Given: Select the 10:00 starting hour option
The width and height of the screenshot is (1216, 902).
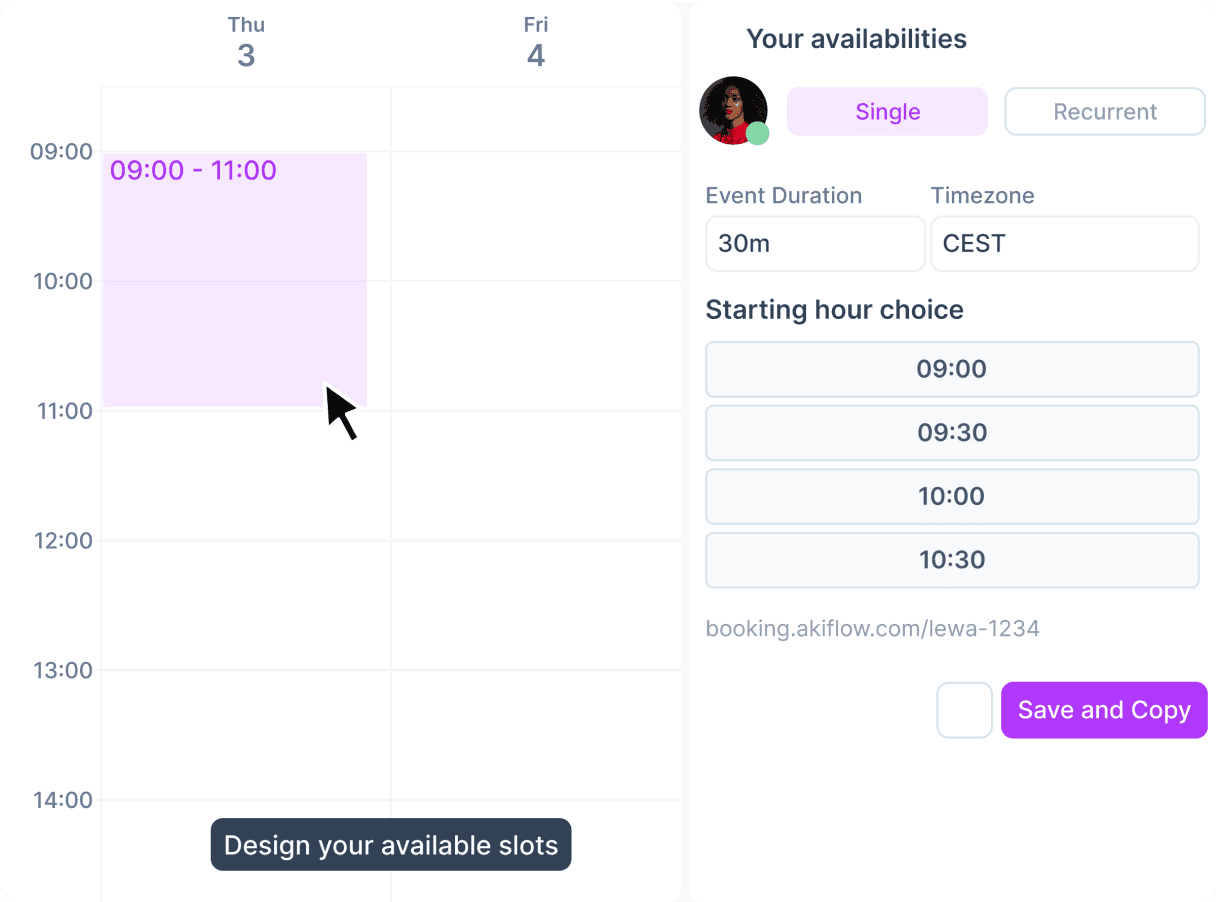Looking at the screenshot, I should point(951,496).
